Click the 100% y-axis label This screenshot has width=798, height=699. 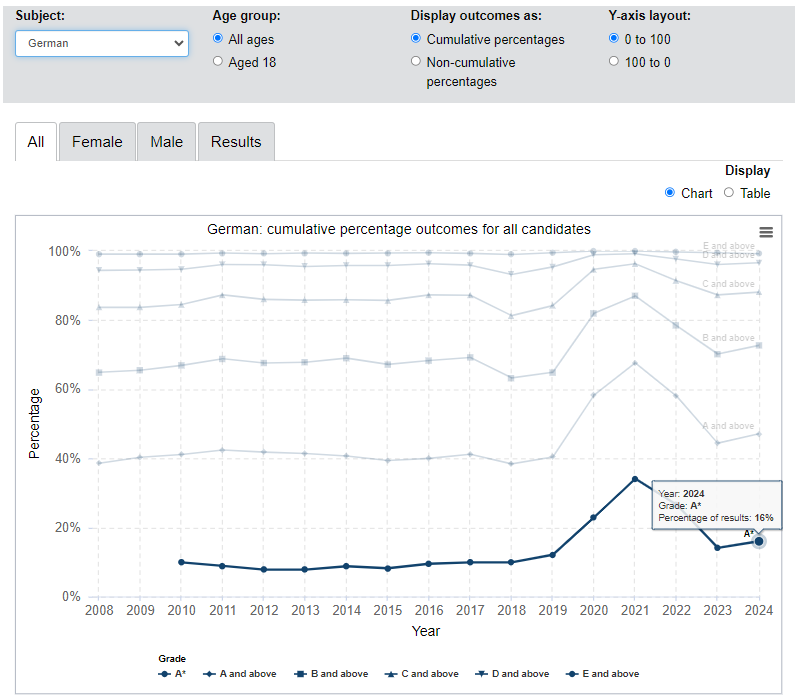[x=64, y=251]
